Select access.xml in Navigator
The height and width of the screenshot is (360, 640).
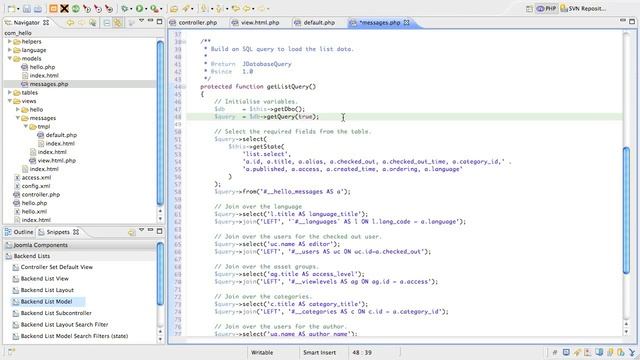point(36,178)
